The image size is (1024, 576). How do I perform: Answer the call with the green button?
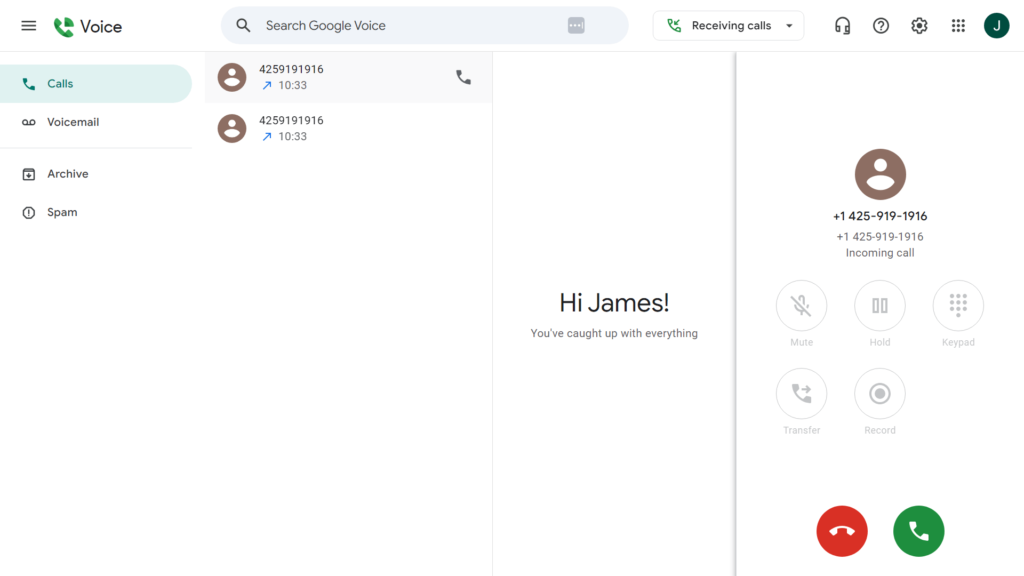click(x=918, y=531)
